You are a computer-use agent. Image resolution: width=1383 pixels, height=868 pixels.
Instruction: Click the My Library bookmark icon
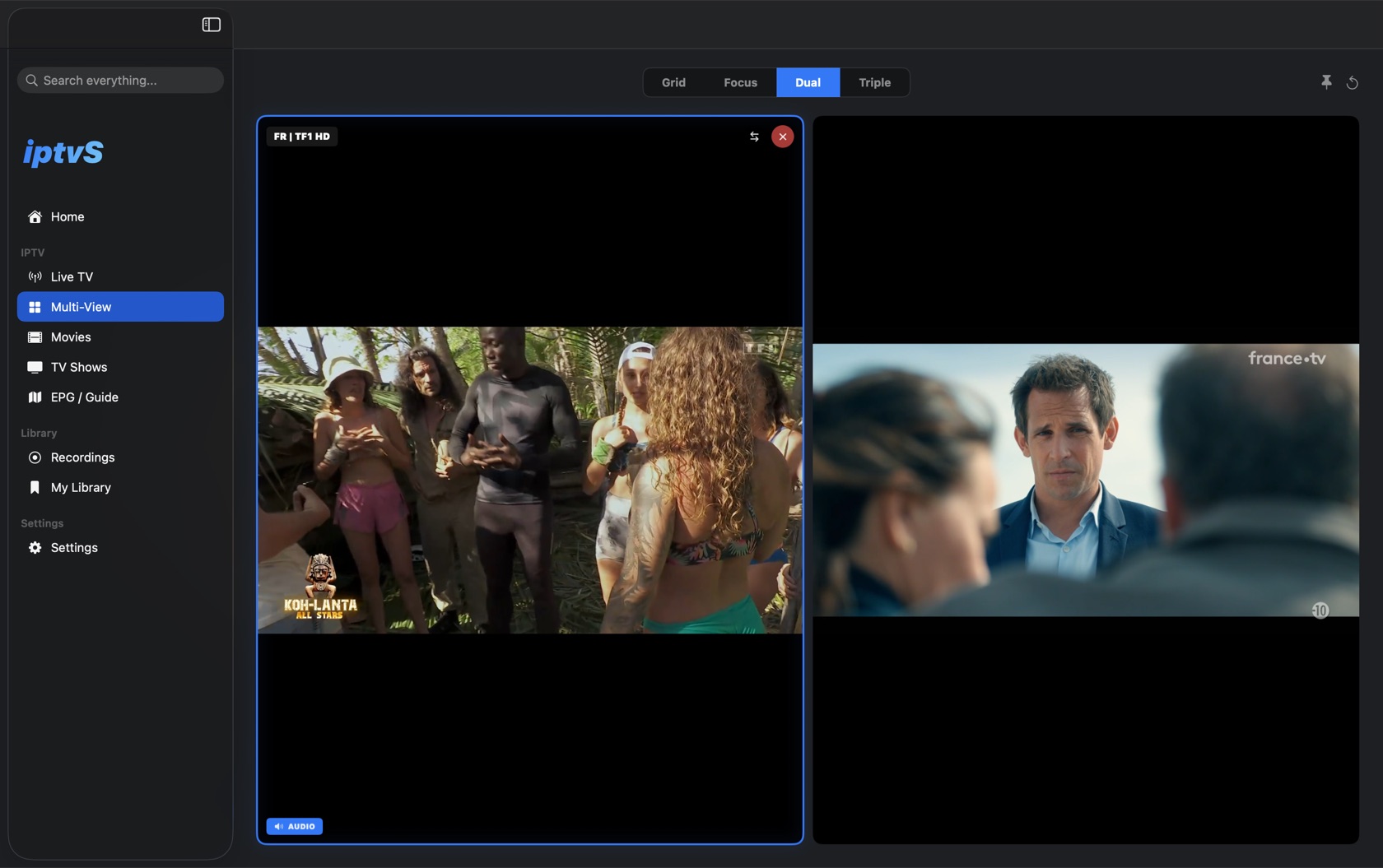pyautogui.click(x=35, y=488)
